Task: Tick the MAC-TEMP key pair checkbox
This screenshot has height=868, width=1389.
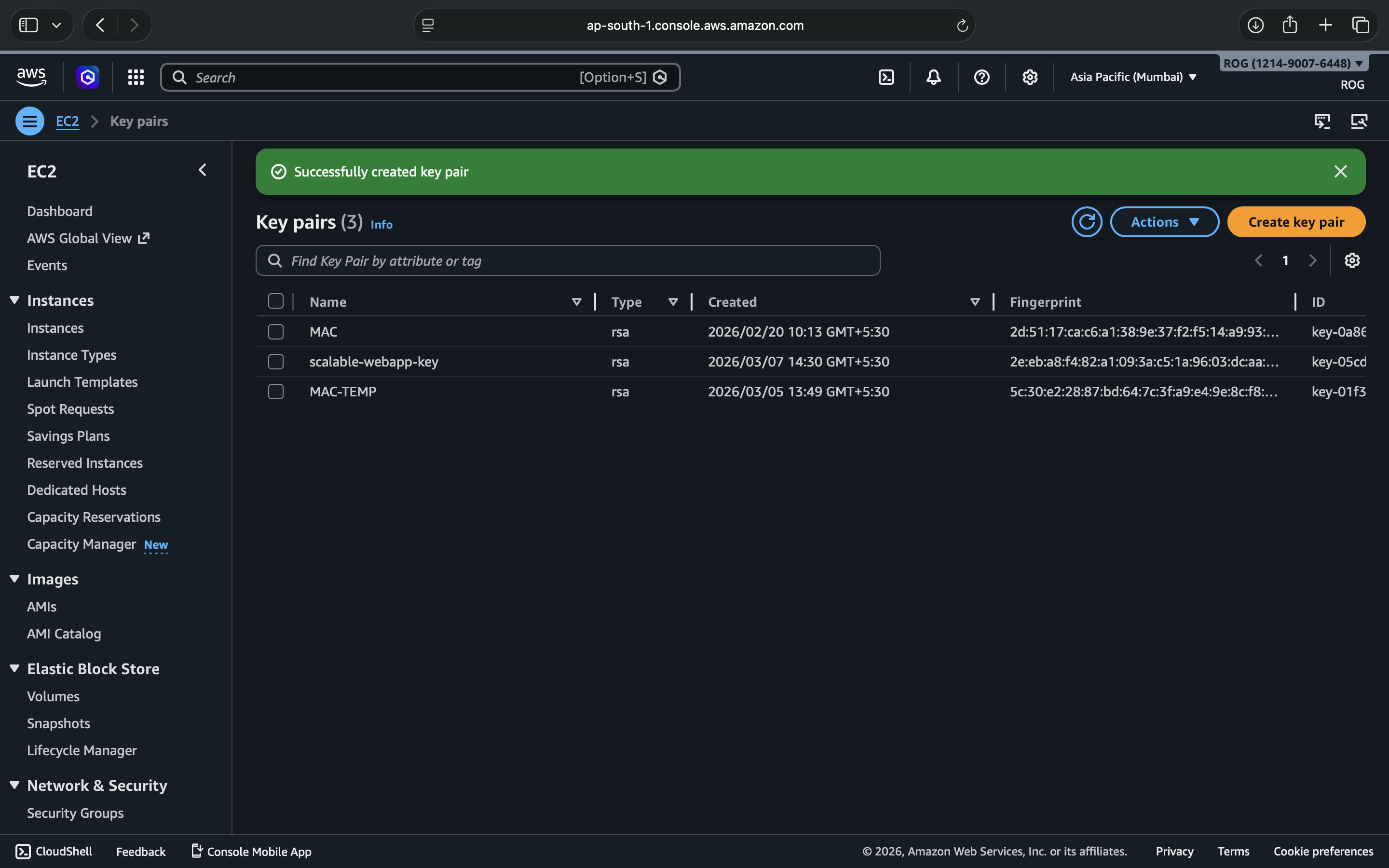Action: [275, 392]
